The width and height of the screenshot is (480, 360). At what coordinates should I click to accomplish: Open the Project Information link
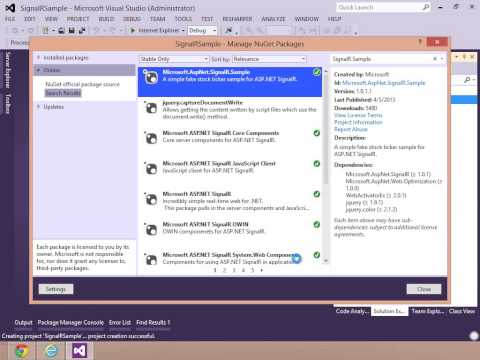[358, 122]
